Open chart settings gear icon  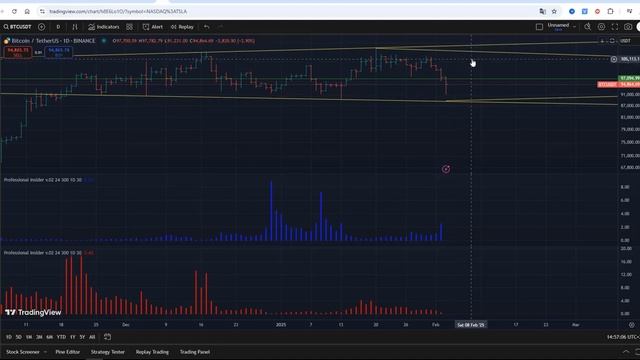pyautogui.click(x=601, y=27)
